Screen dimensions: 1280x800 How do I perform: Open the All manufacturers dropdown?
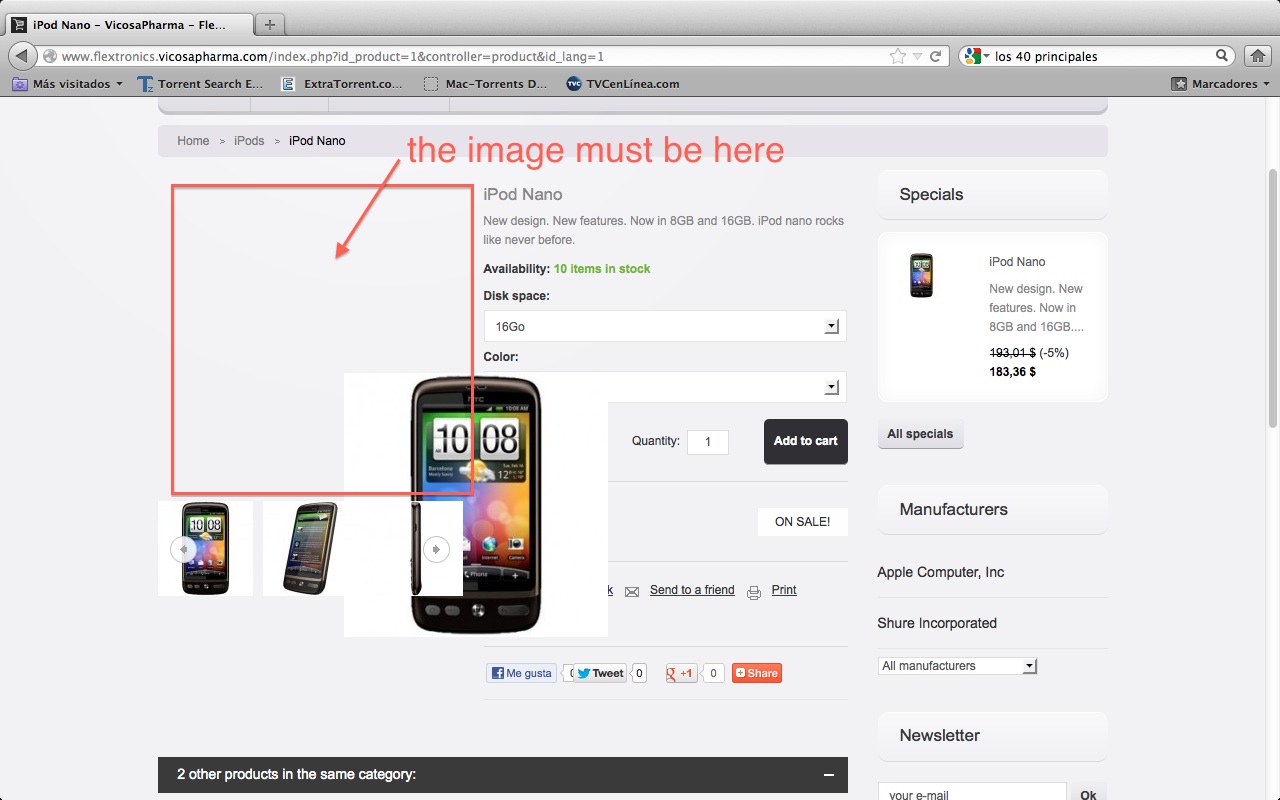(957, 666)
